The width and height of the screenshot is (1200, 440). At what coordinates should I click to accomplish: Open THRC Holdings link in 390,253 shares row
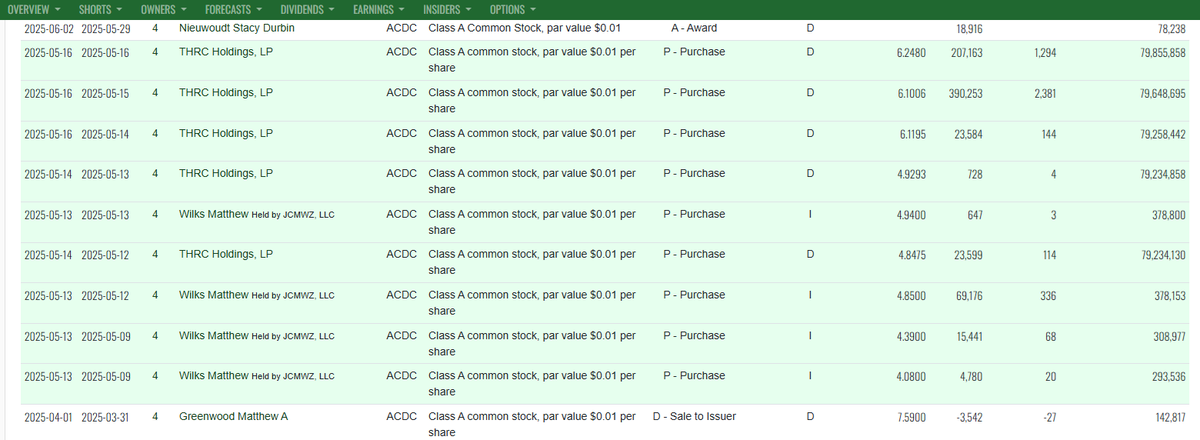coord(225,92)
